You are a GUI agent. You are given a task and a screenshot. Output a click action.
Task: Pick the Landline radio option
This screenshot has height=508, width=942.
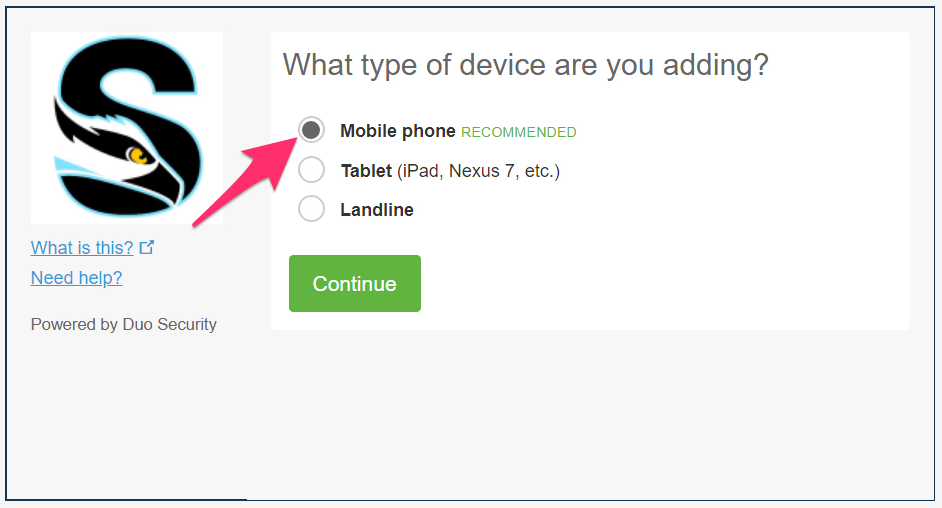[311, 209]
